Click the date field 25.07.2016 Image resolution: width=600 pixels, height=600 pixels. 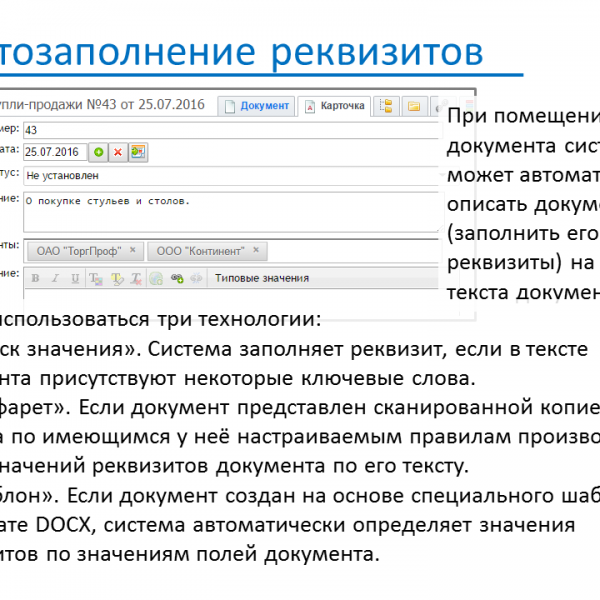[x=54, y=152]
